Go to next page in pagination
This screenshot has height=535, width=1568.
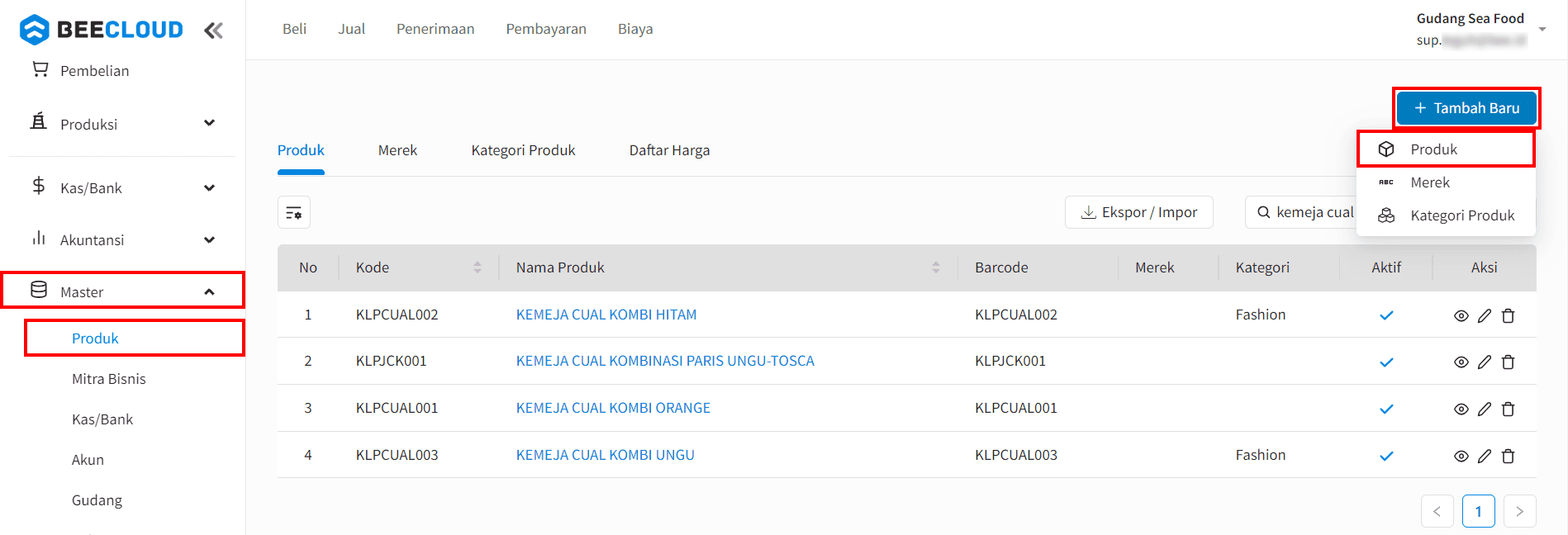1519,511
